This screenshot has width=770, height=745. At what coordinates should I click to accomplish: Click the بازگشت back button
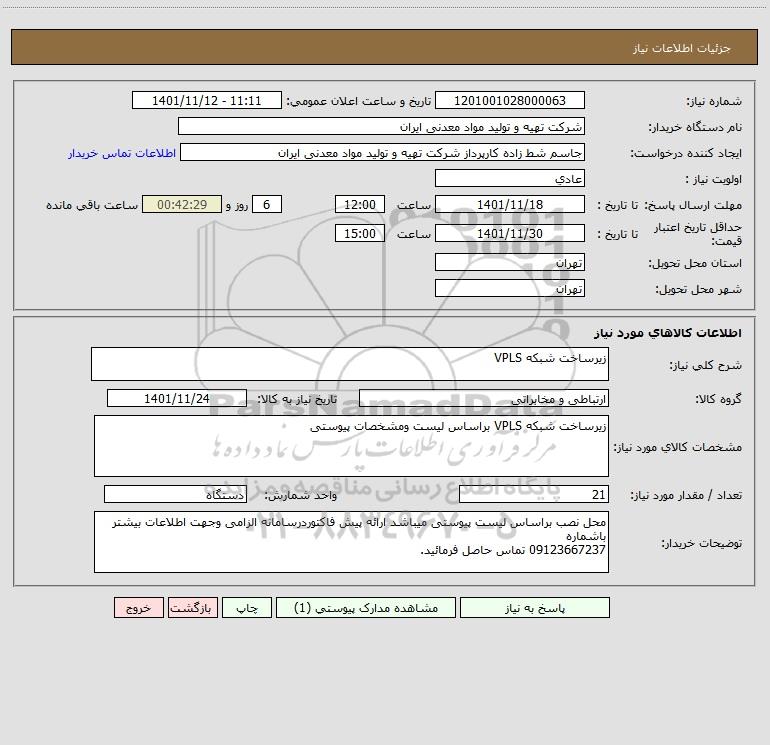click(192, 608)
